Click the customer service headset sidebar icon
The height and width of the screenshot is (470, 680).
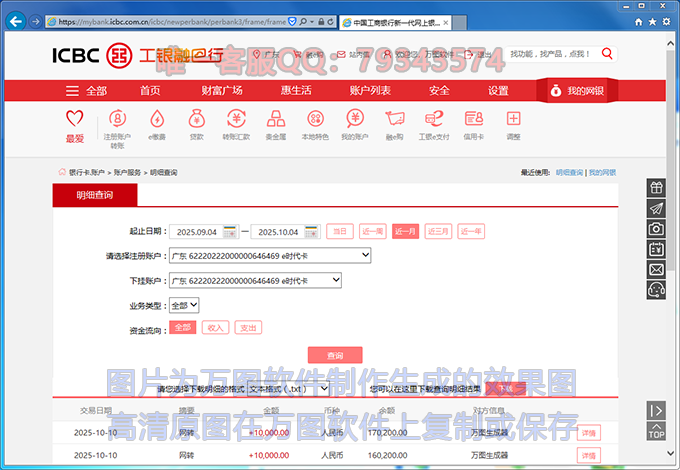tap(656, 289)
